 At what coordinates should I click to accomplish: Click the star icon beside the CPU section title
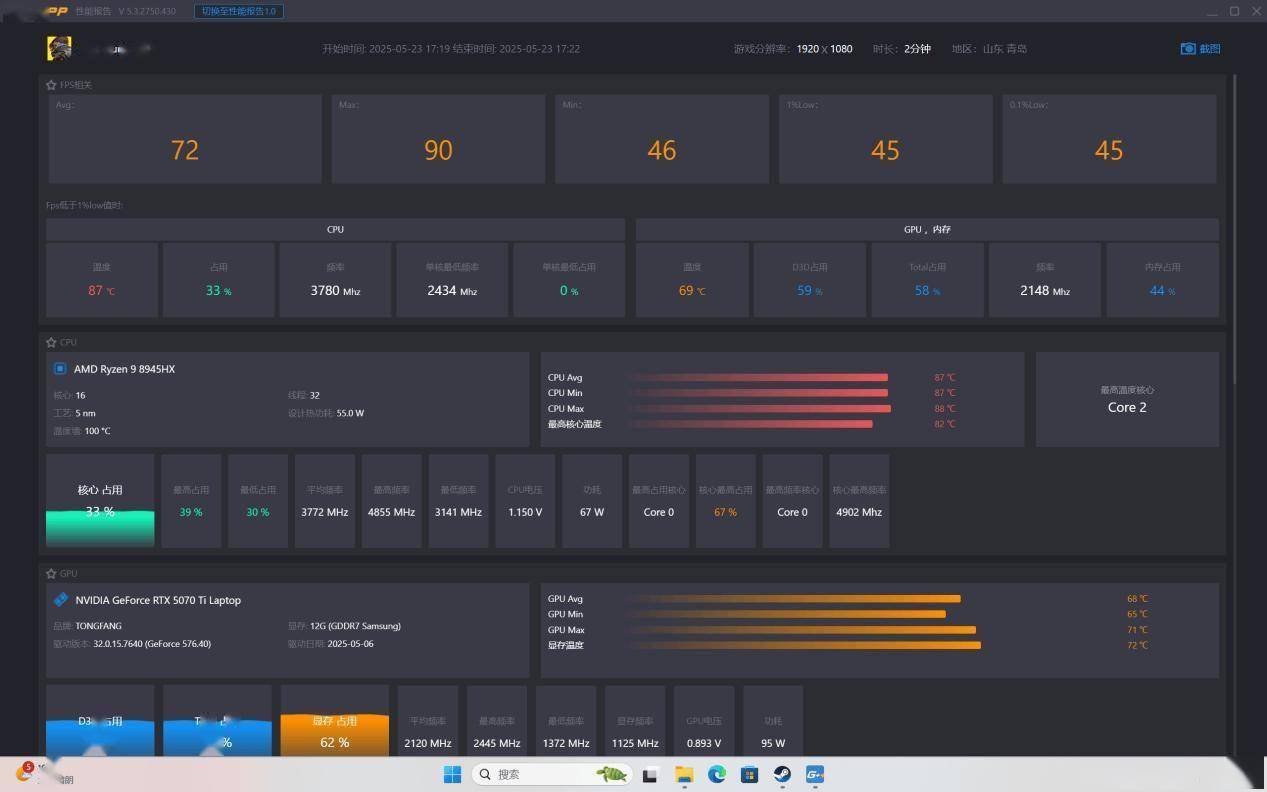click(x=51, y=342)
